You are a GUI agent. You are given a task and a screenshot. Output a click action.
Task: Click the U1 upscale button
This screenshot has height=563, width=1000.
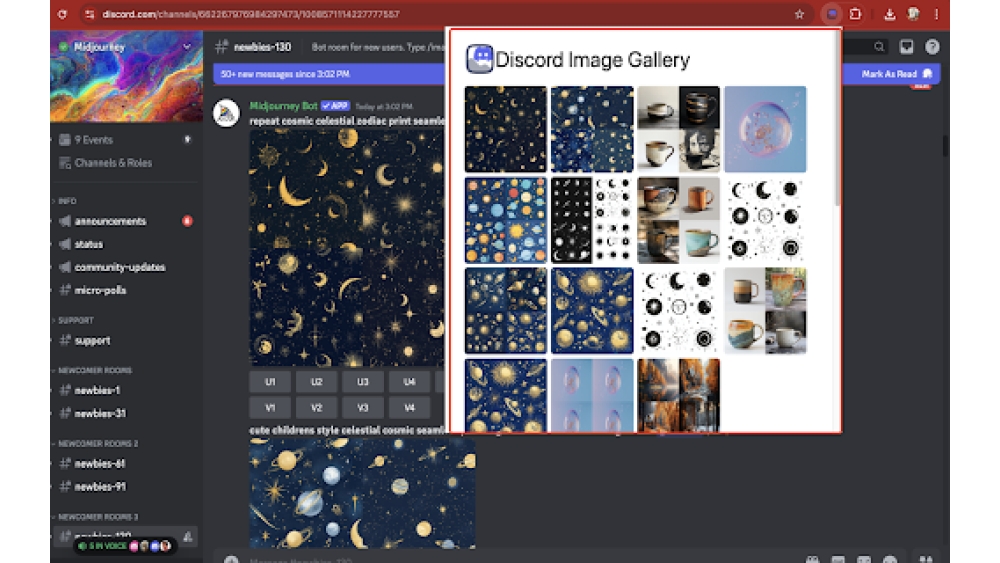[270, 382]
